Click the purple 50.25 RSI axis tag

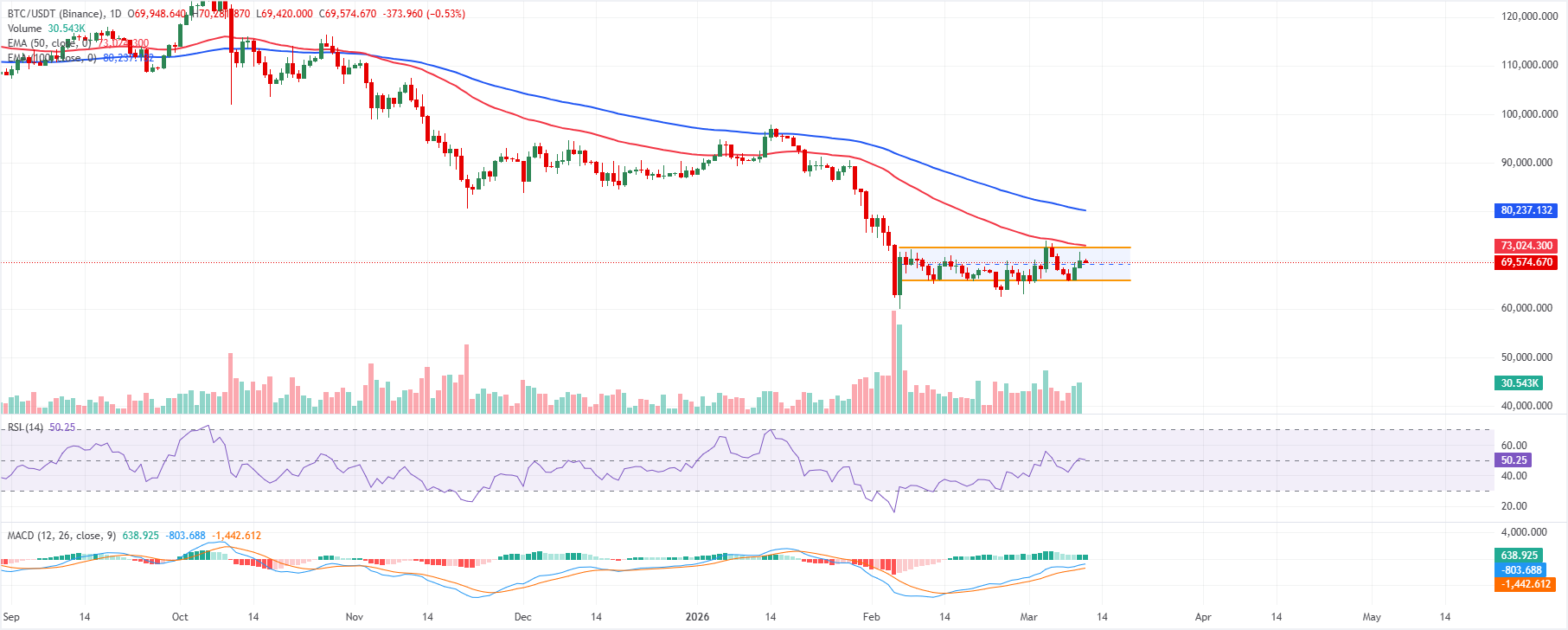[1514, 460]
